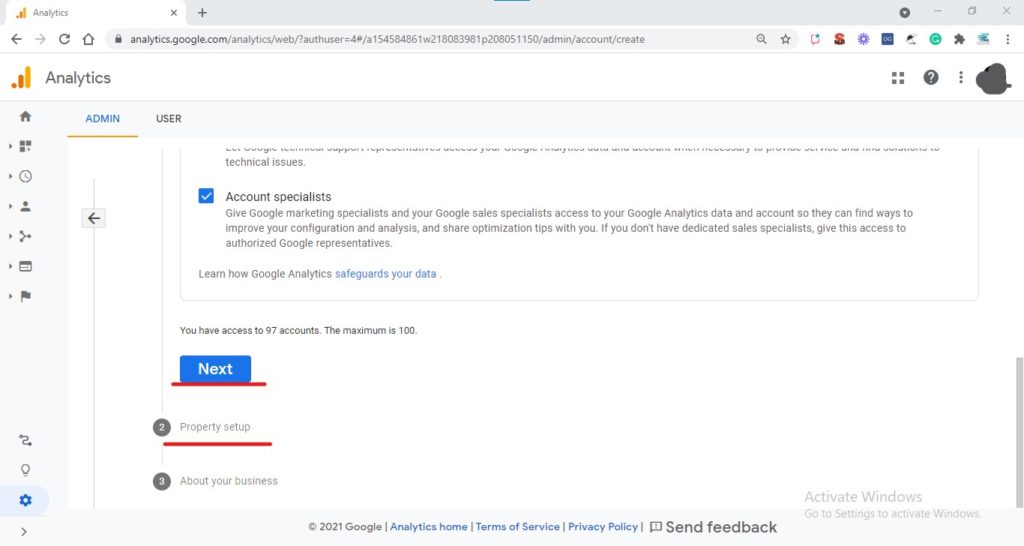Click the blue Next button

click(x=216, y=369)
